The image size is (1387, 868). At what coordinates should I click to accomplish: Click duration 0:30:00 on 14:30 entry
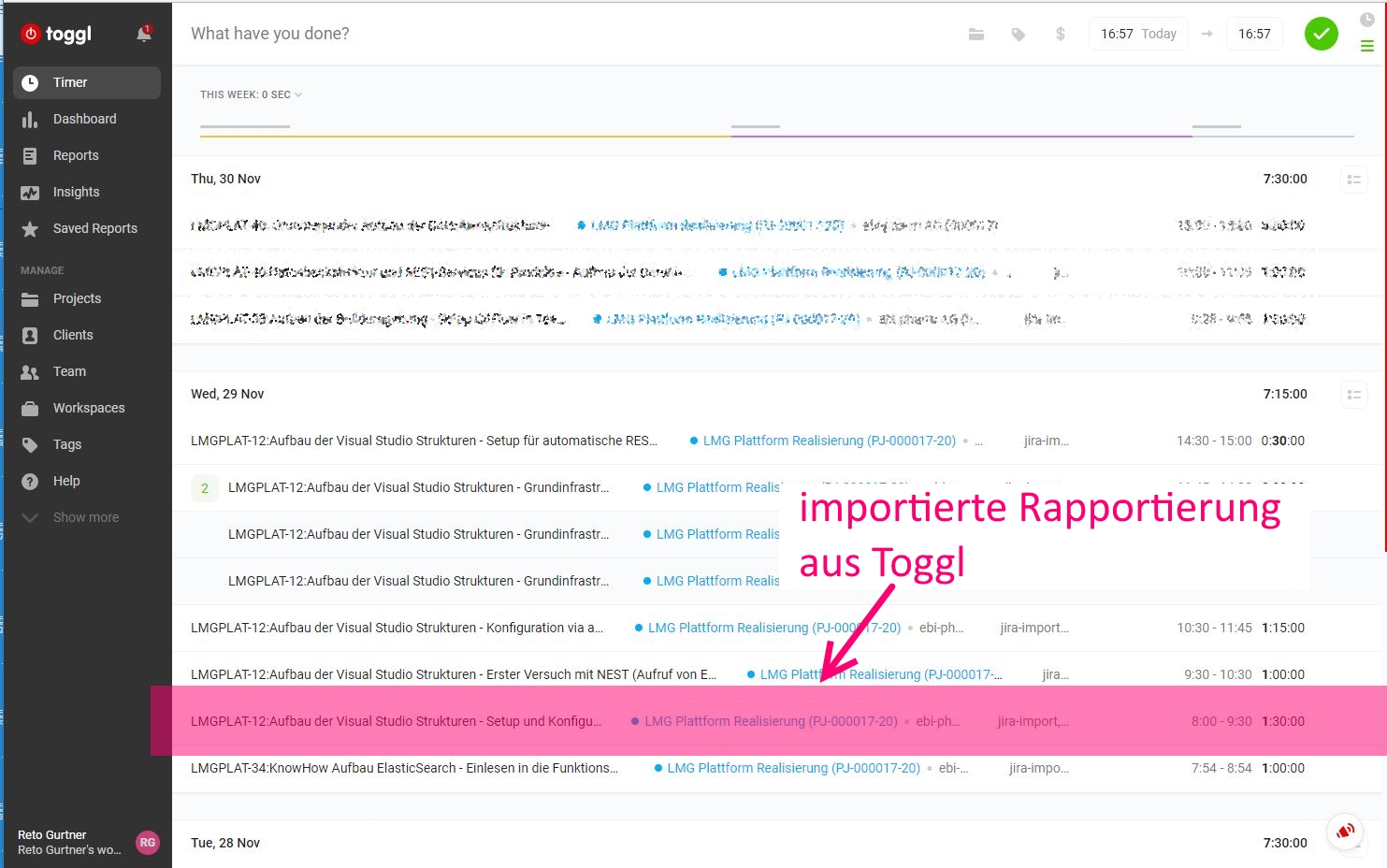tap(1282, 441)
